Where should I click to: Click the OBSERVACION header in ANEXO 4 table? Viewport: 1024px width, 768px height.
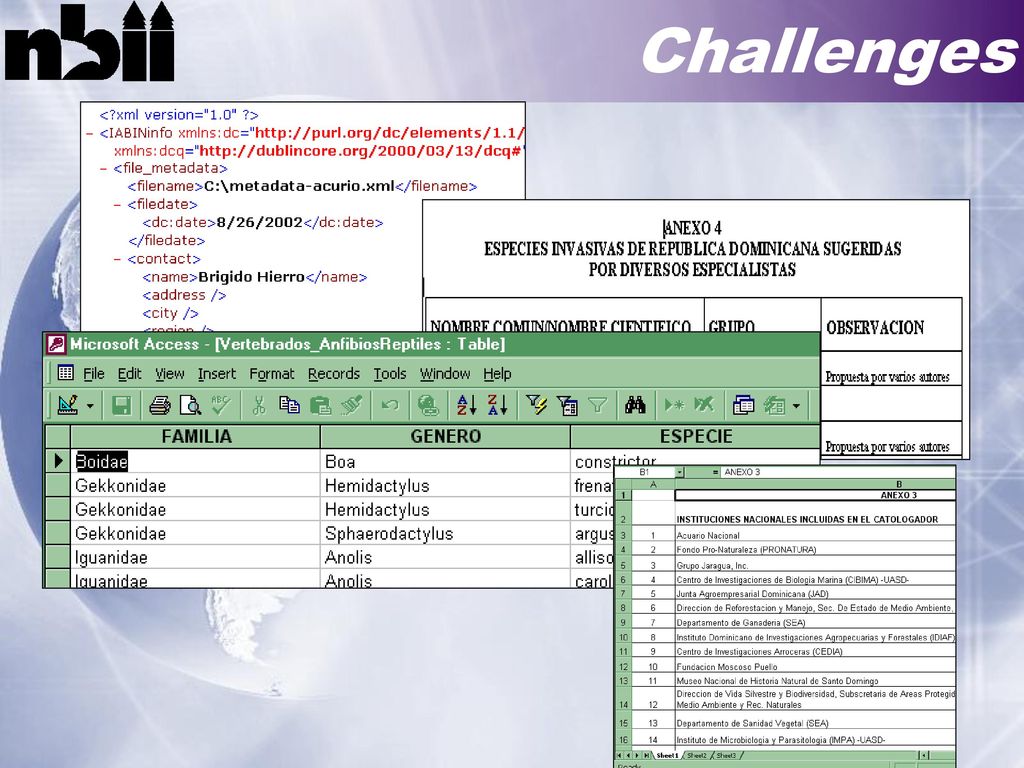pos(875,328)
